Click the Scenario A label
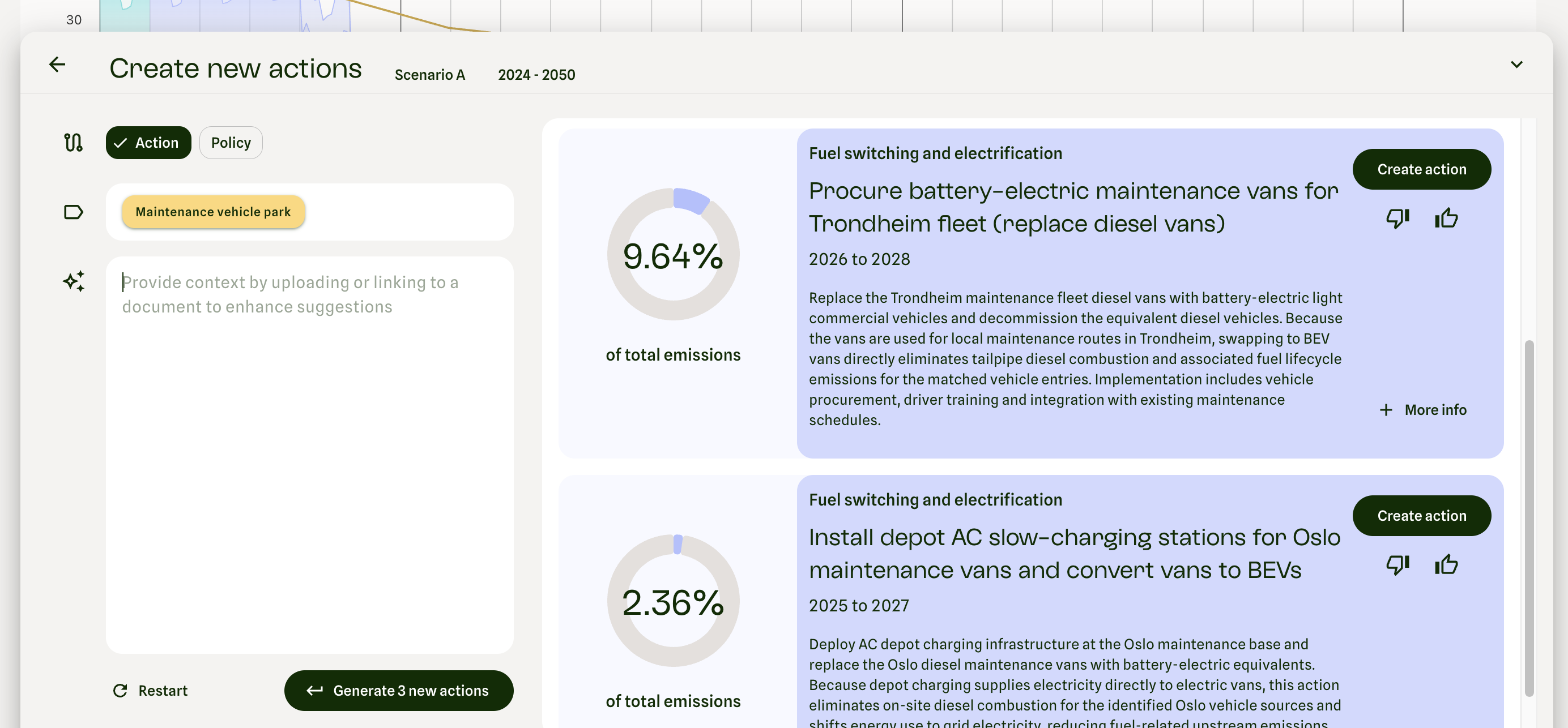This screenshot has width=1568, height=728. [430, 75]
